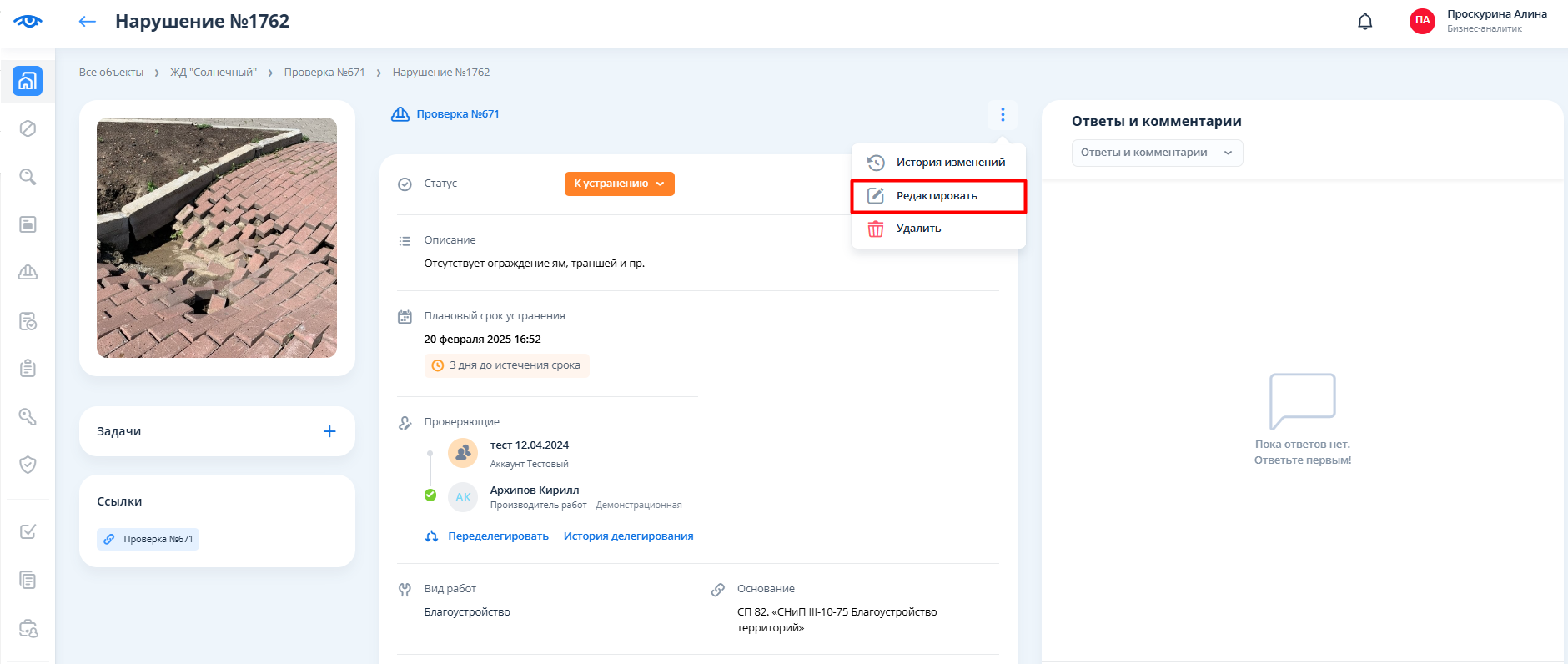Select Редактировать from the context menu
Image resolution: width=1568 pixels, height=664 pixels.
coord(937,196)
